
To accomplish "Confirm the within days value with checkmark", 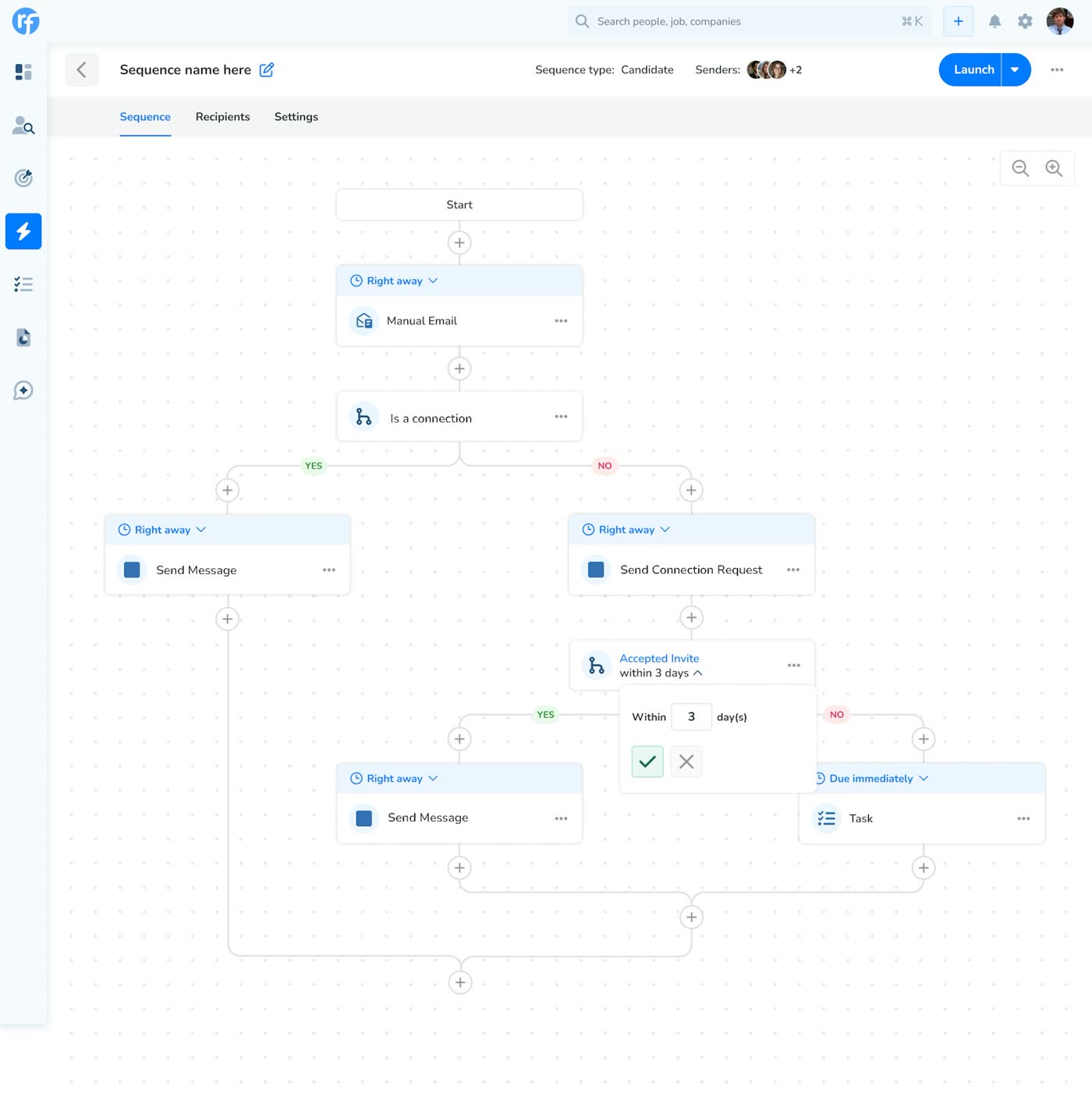I will click(647, 761).
